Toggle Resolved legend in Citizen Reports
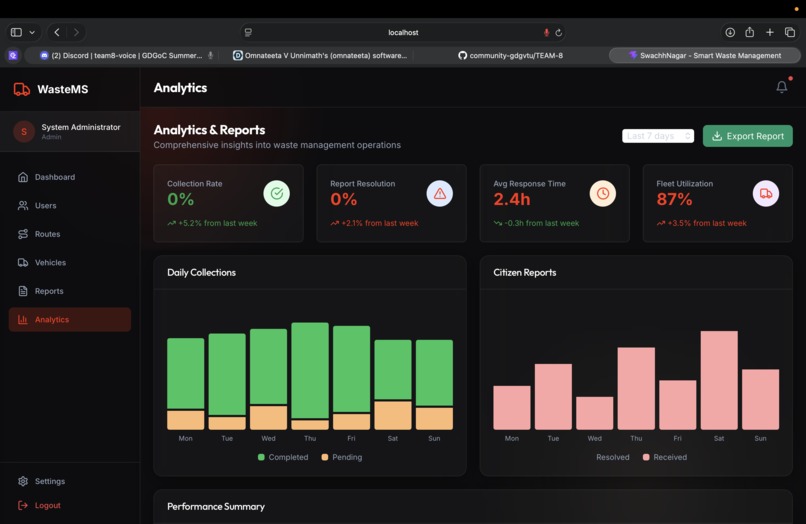 click(x=612, y=457)
